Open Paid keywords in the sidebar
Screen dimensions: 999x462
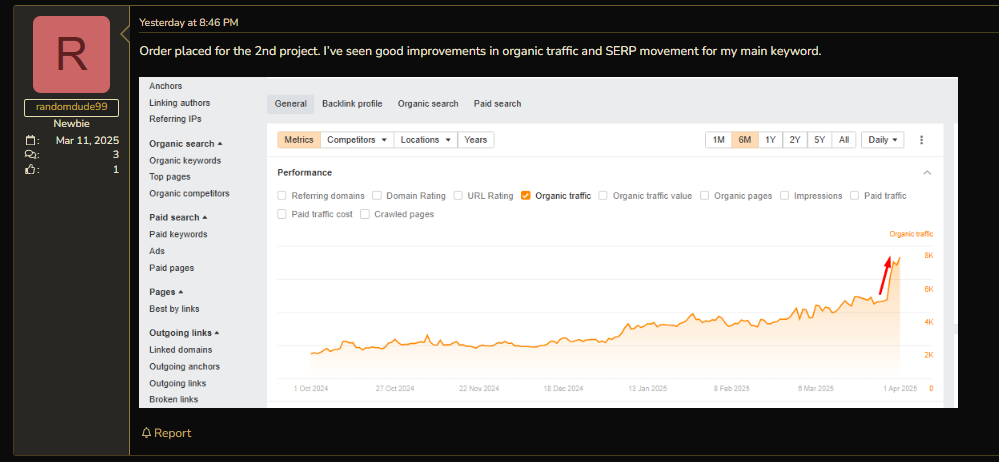[x=178, y=234]
